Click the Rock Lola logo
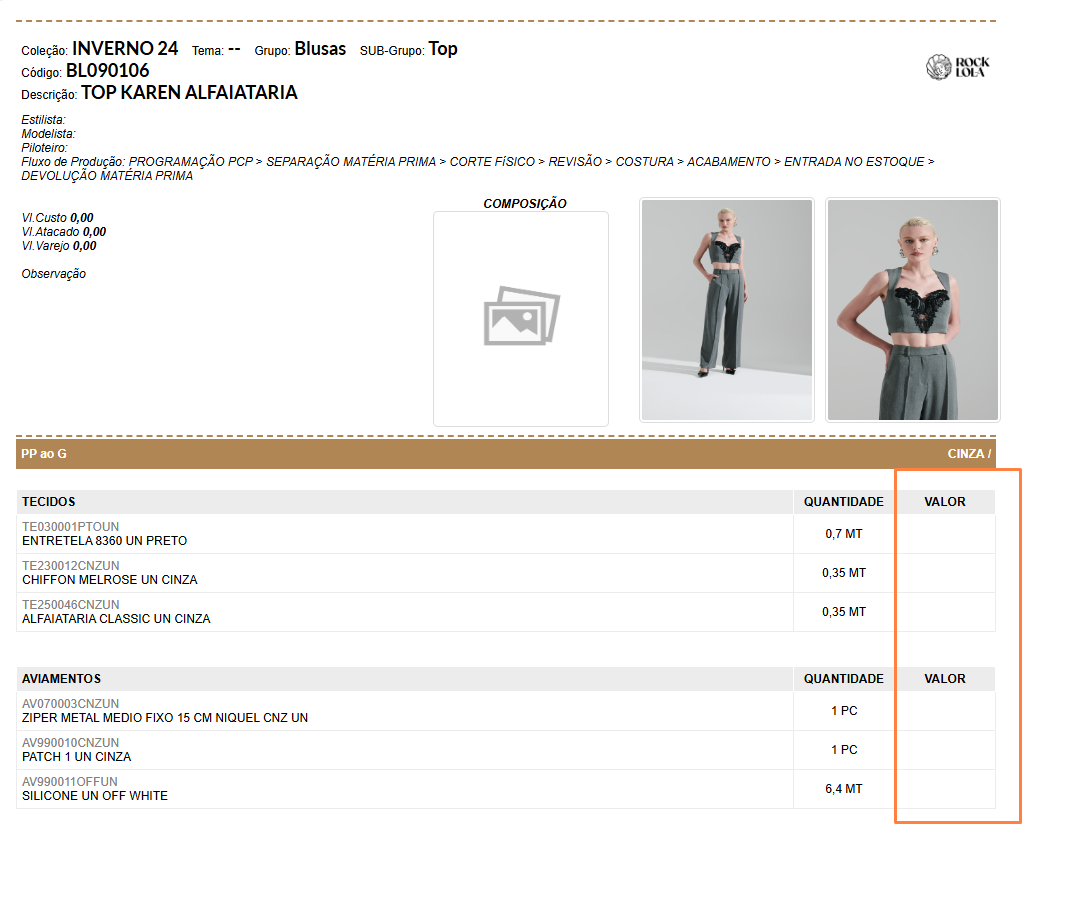 tap(957, 67)
